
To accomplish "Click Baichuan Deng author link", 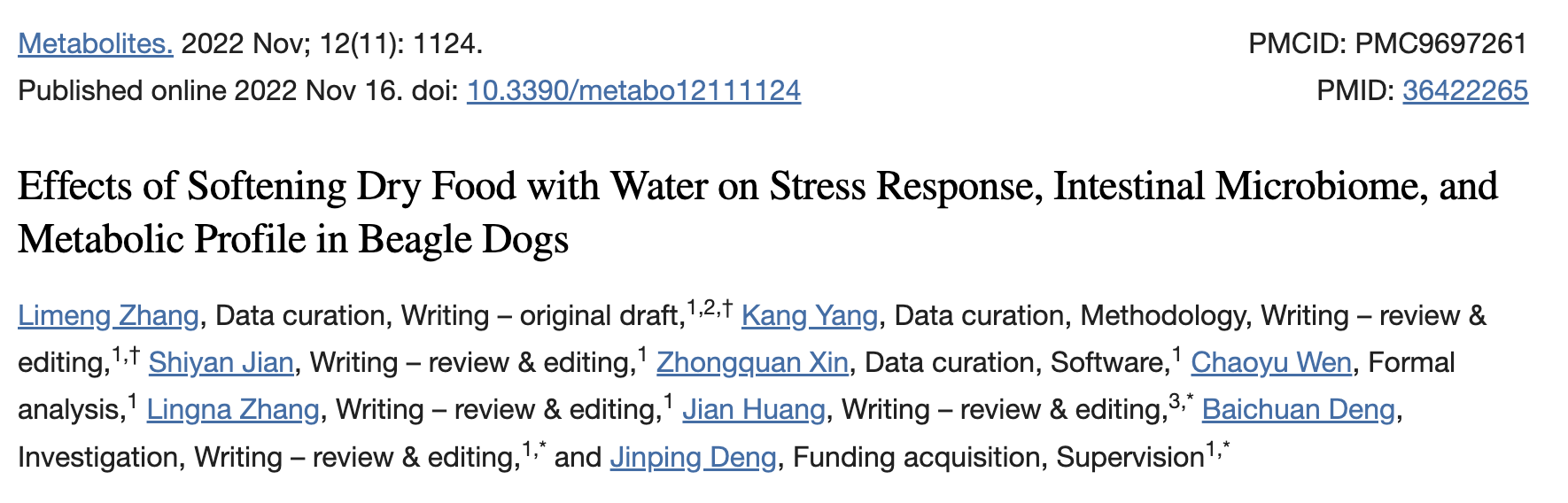I will click(x=1298, y=409).
